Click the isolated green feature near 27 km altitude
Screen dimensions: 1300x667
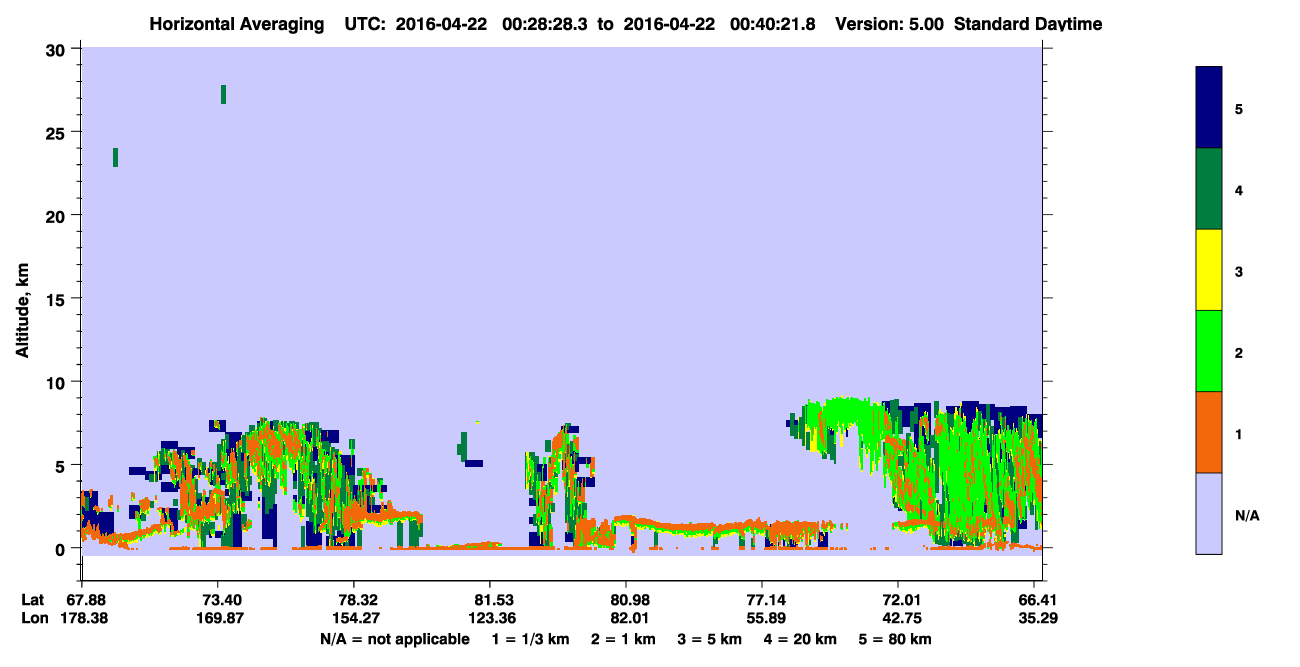point(223,94)
